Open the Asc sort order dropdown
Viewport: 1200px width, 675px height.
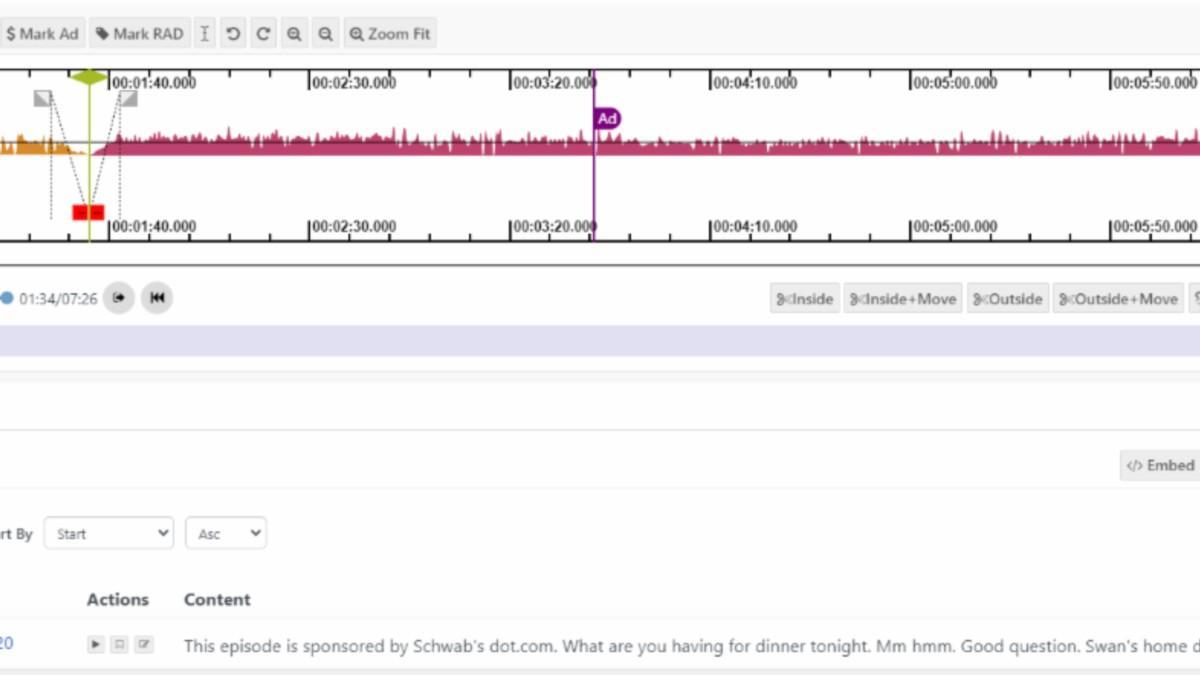(226, 533)
